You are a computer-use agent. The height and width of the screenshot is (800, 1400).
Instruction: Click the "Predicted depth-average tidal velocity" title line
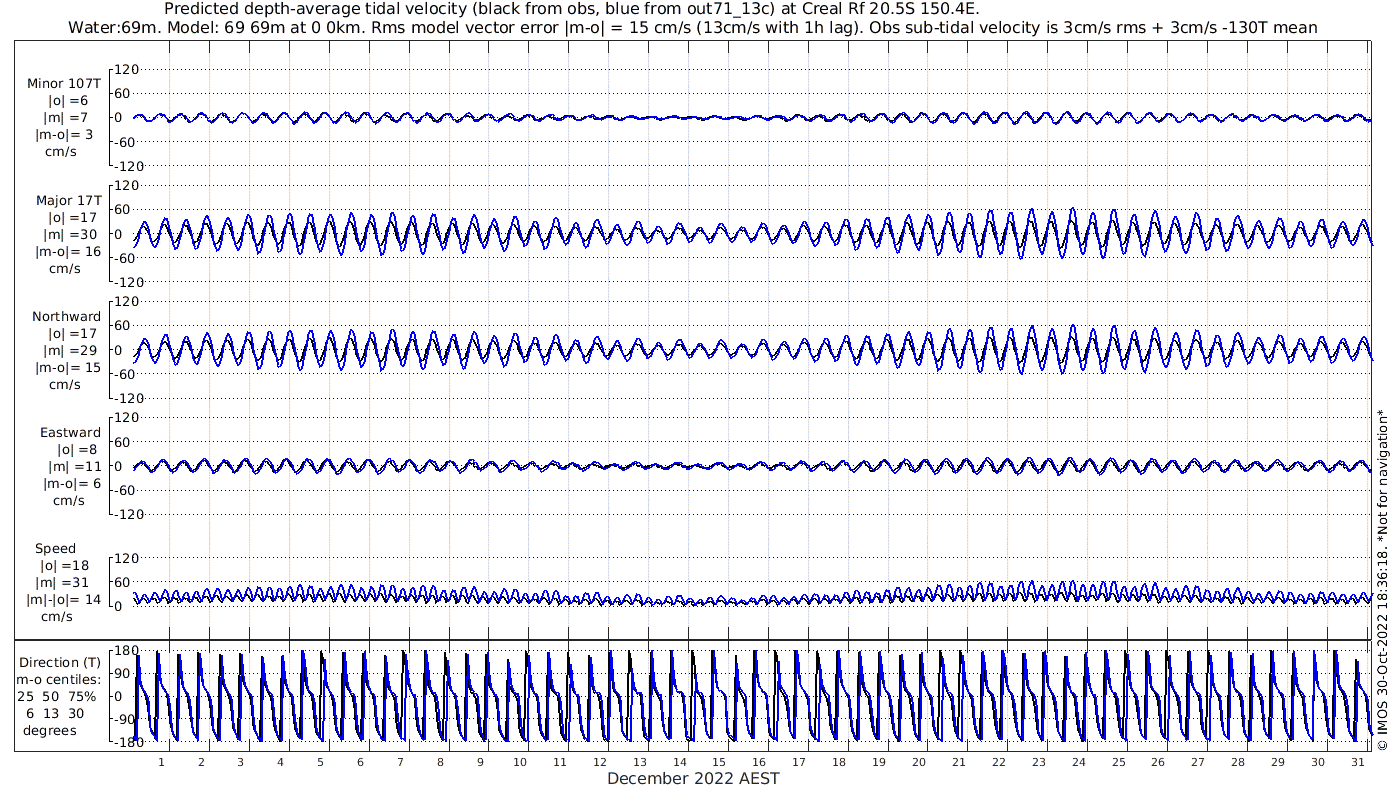pos(571,9)
